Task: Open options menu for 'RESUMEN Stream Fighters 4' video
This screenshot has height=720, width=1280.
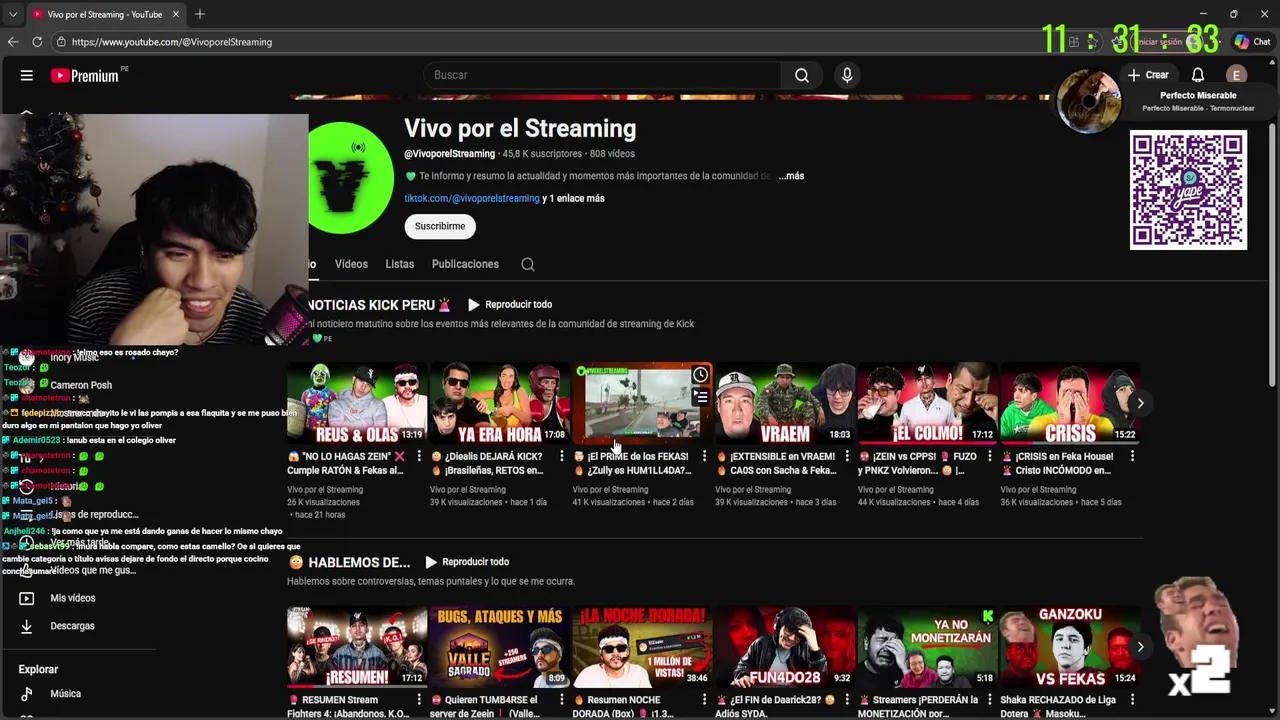Action: click(418, 700)
